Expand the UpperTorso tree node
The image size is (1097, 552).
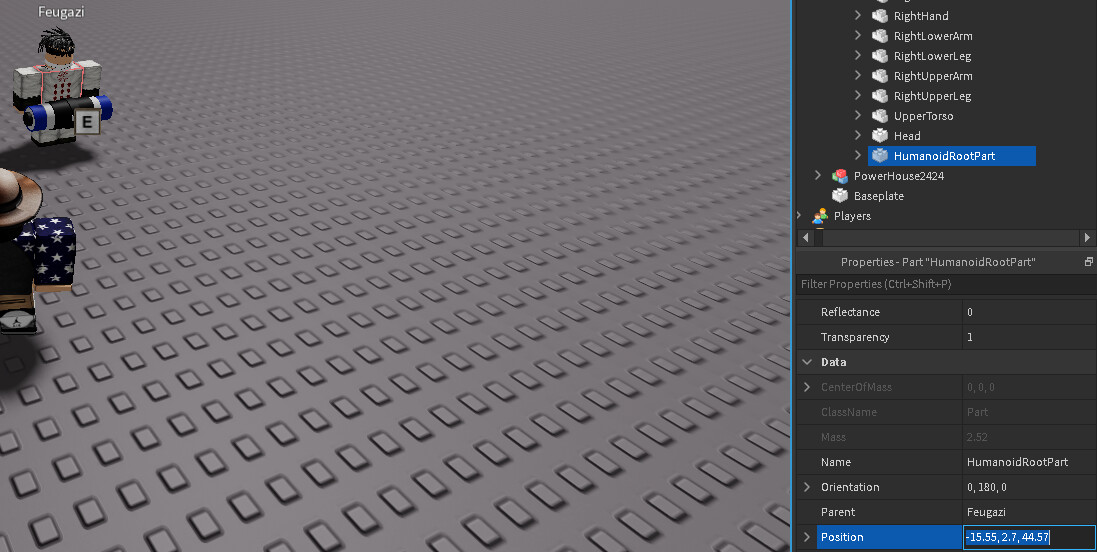tap(858, 115)
